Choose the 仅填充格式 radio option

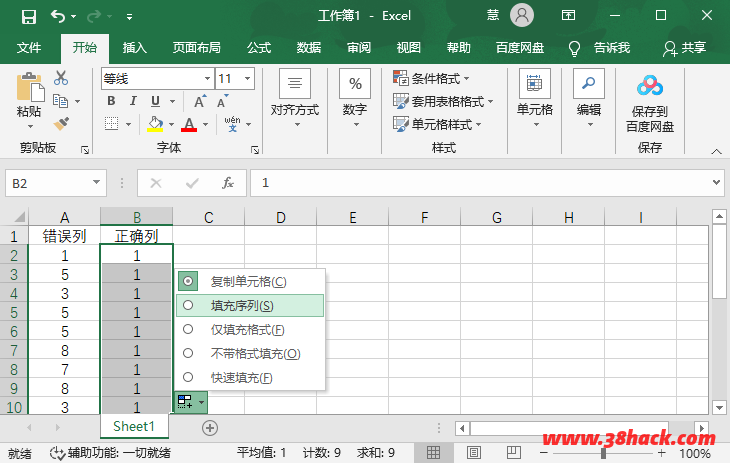point(188,329)
